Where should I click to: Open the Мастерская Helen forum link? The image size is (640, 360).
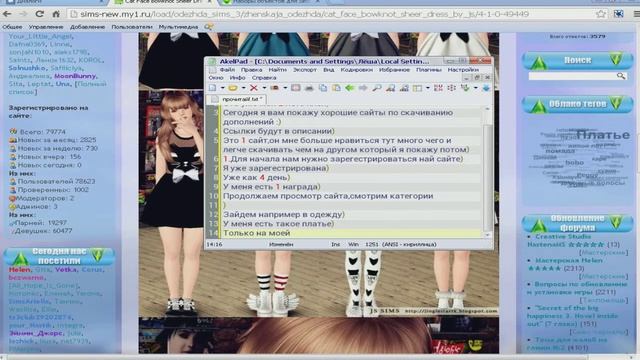tap(569, 260)
